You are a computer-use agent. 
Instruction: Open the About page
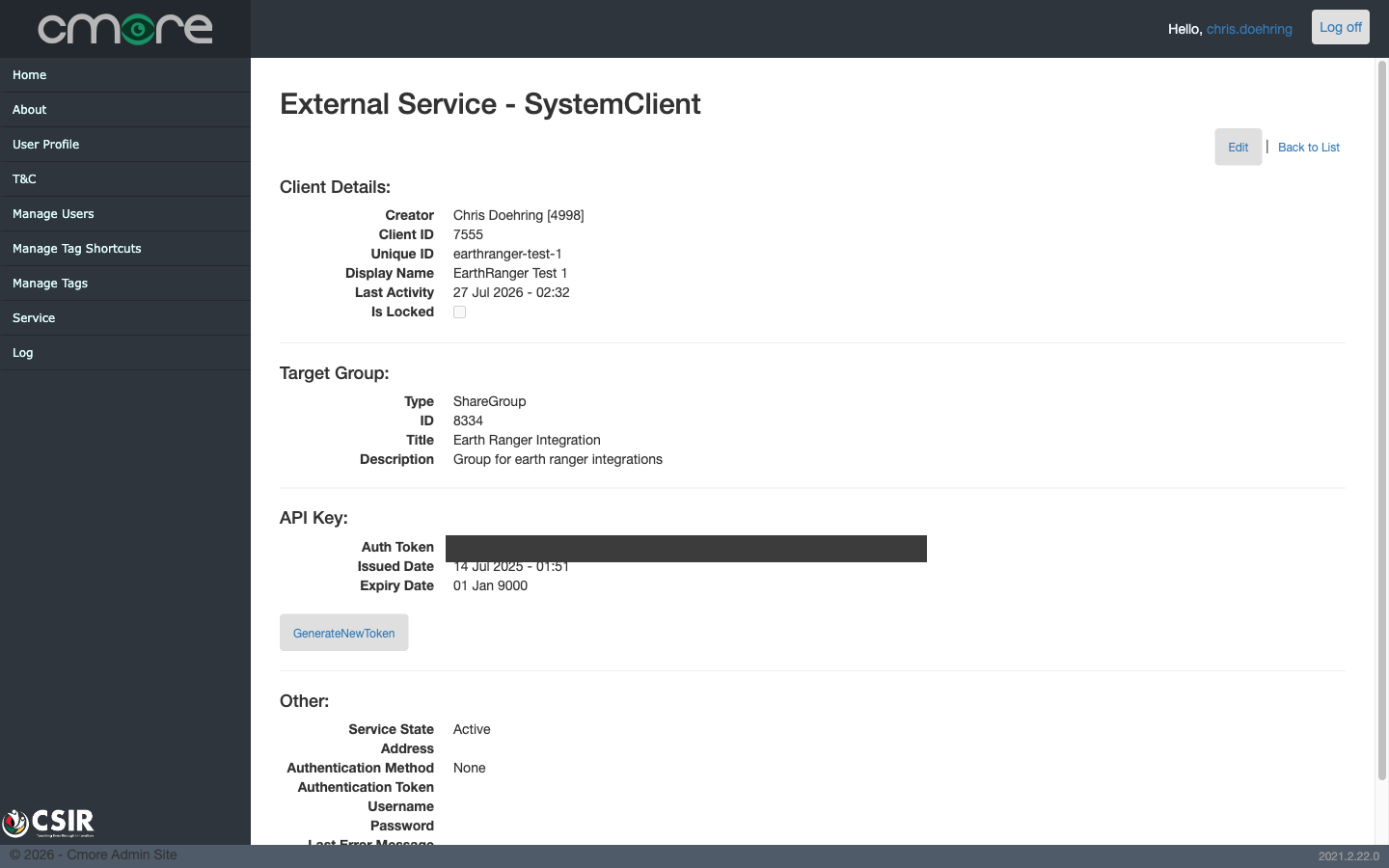click(x=125, y=110)
